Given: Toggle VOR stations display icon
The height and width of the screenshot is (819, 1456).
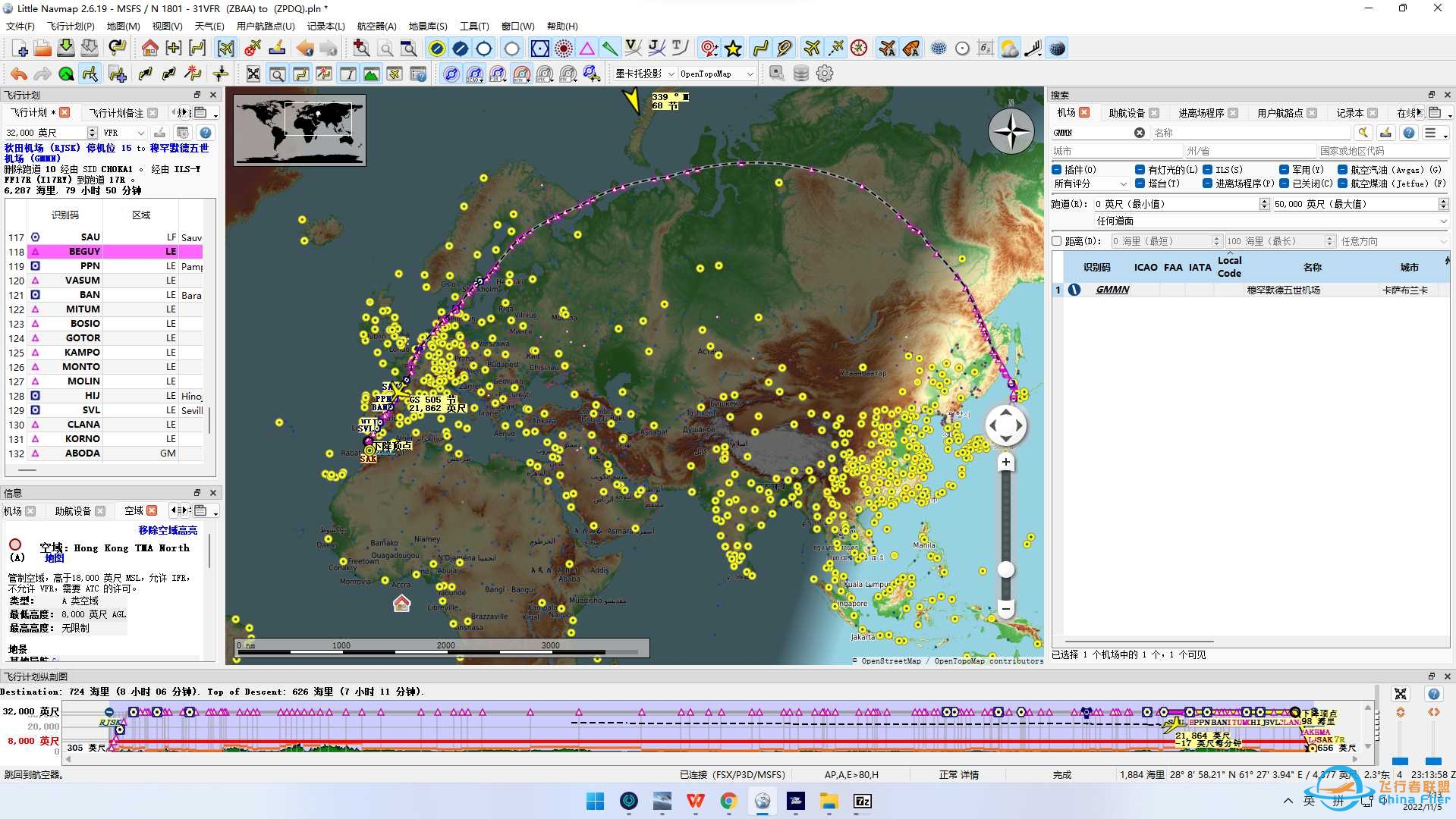Looking at the screenshot, I should [540, 49].
